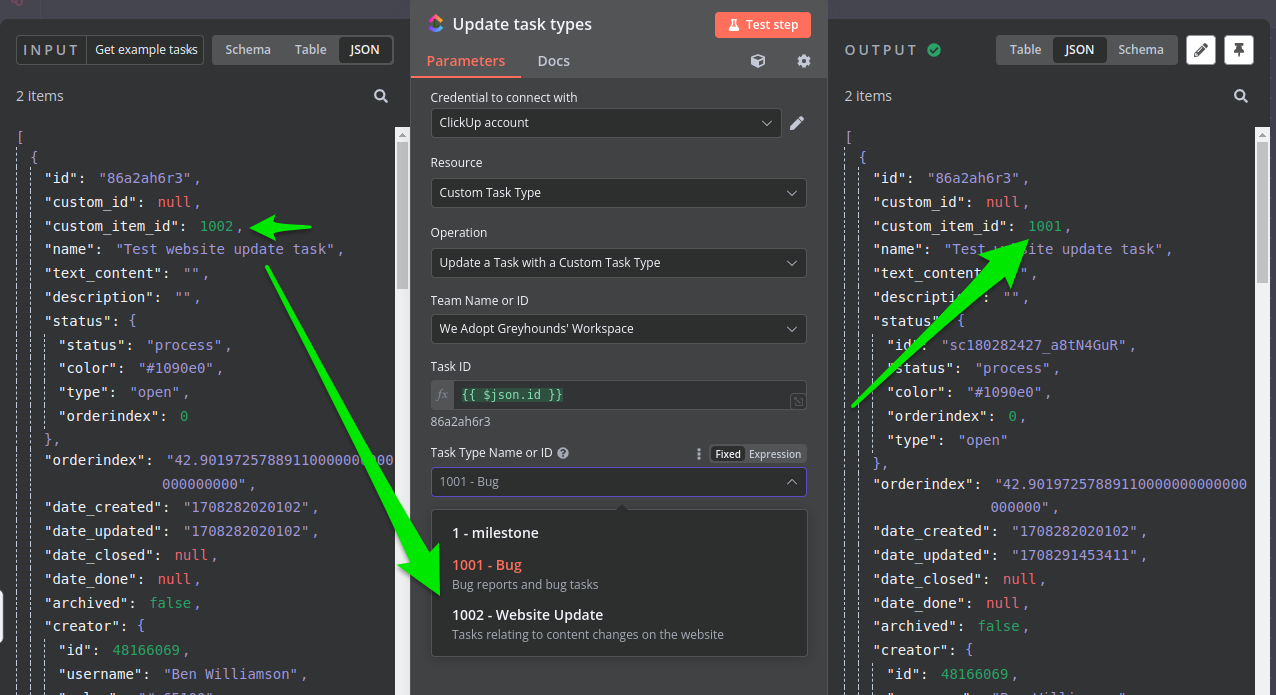This screenshot has width=1276, height=695.
Task: Click the green output success checkmark
Action: click(934, 50)
